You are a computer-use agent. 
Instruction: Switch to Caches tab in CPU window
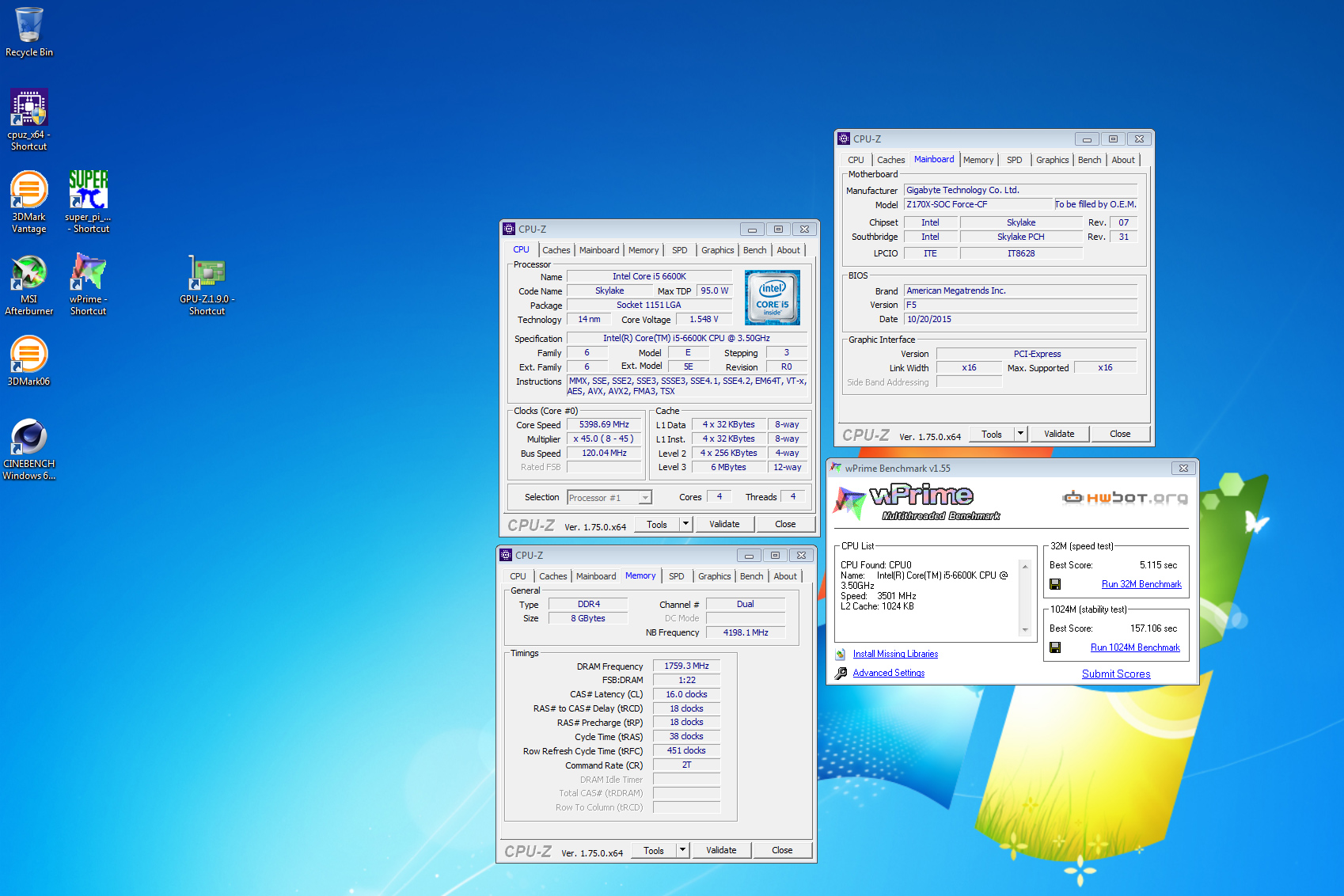pos(556,250)
